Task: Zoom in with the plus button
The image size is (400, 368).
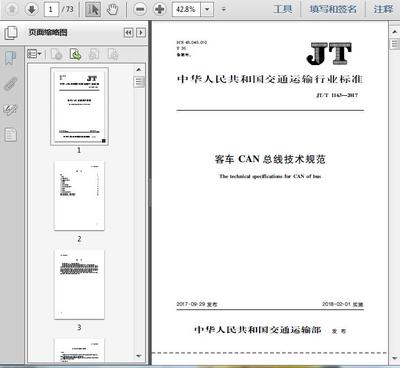Action: coord(160,9)
